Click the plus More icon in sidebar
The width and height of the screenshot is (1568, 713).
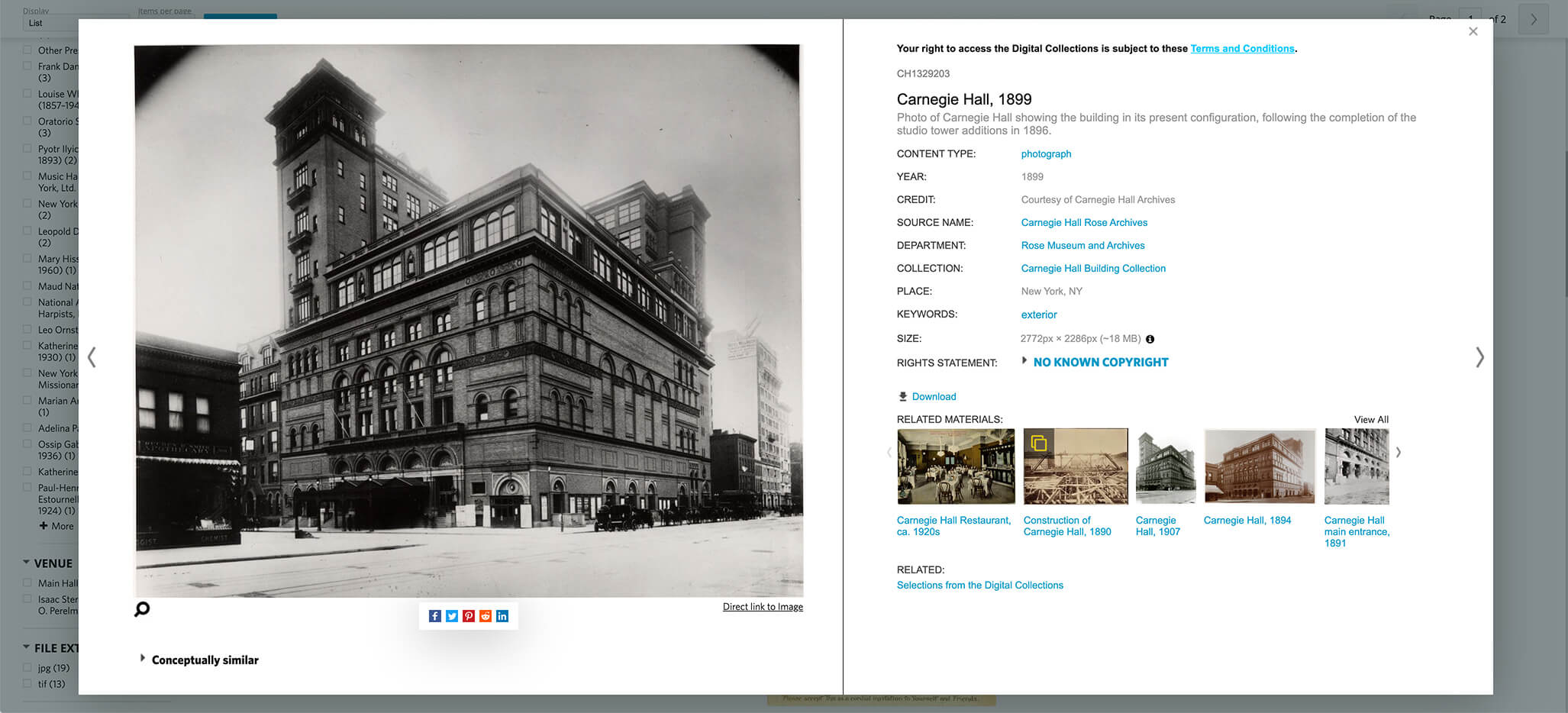click(x=44, y=526)
